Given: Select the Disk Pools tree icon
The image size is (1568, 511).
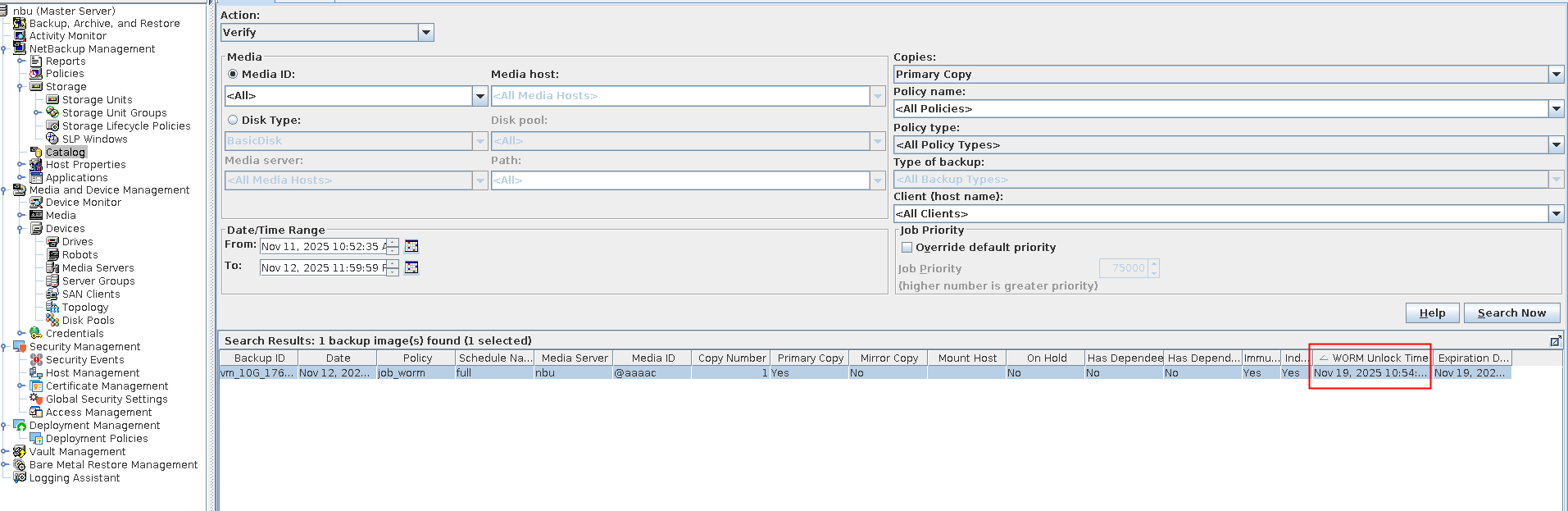Looking at the screenshot, I should pyautogui.click(x=52, y=320).
